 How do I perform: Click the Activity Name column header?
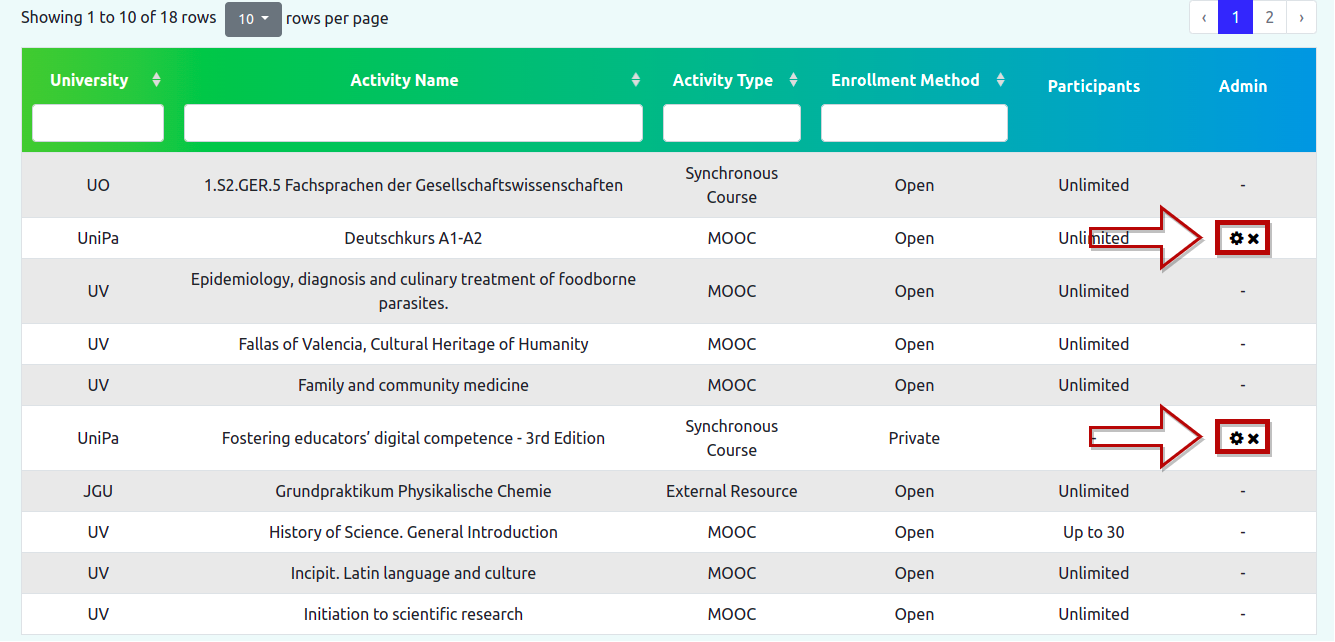(x=404, y=80)
